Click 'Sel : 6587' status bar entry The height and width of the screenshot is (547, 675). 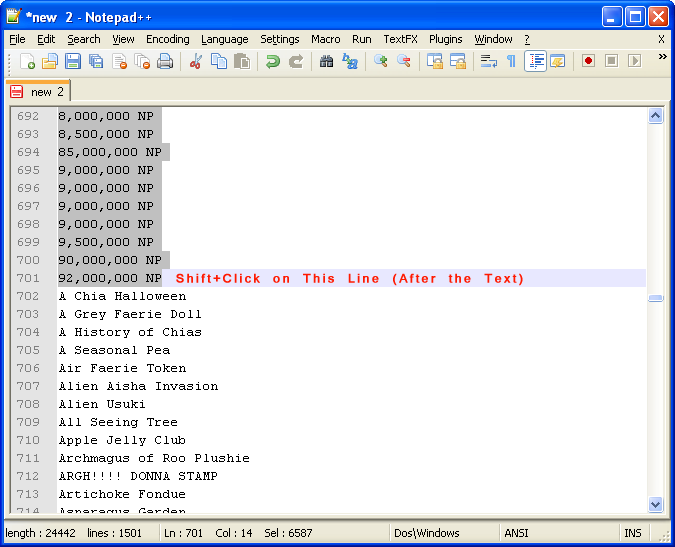(288, 533)
